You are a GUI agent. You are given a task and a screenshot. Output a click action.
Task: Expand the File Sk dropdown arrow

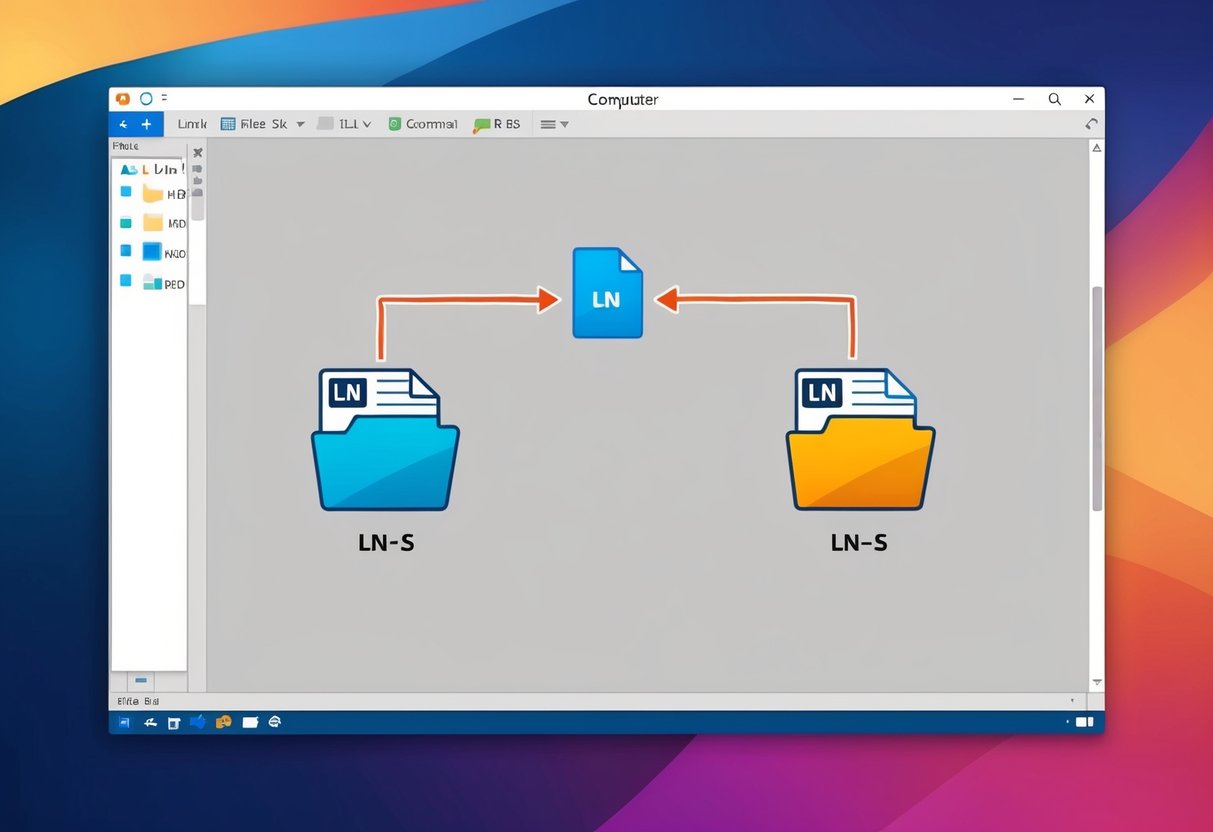point(300,125)
